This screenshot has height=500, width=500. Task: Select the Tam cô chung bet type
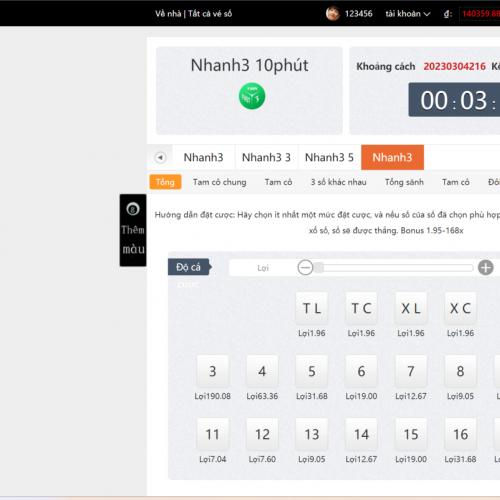pos(219,182)
